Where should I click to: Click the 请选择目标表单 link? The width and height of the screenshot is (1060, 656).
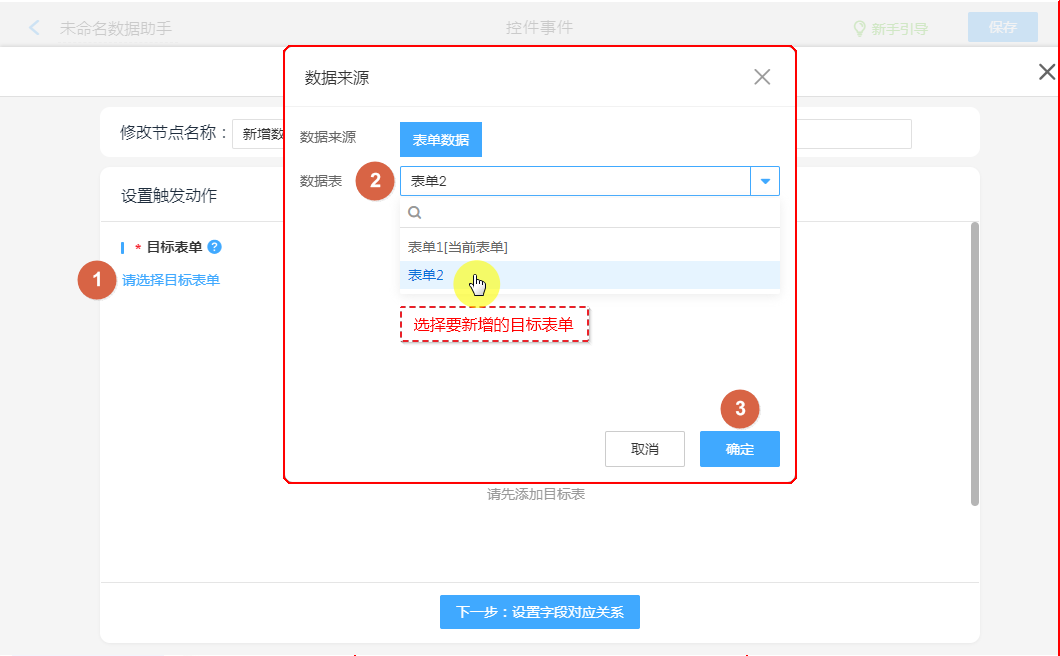tap(171, 280)
